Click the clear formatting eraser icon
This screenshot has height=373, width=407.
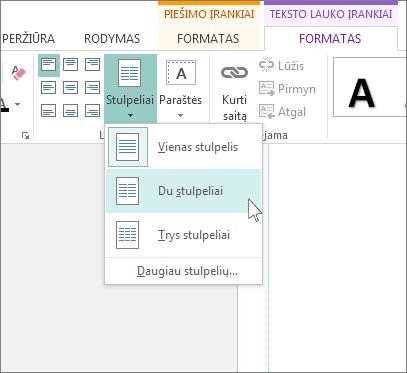[x=18, y=73]
